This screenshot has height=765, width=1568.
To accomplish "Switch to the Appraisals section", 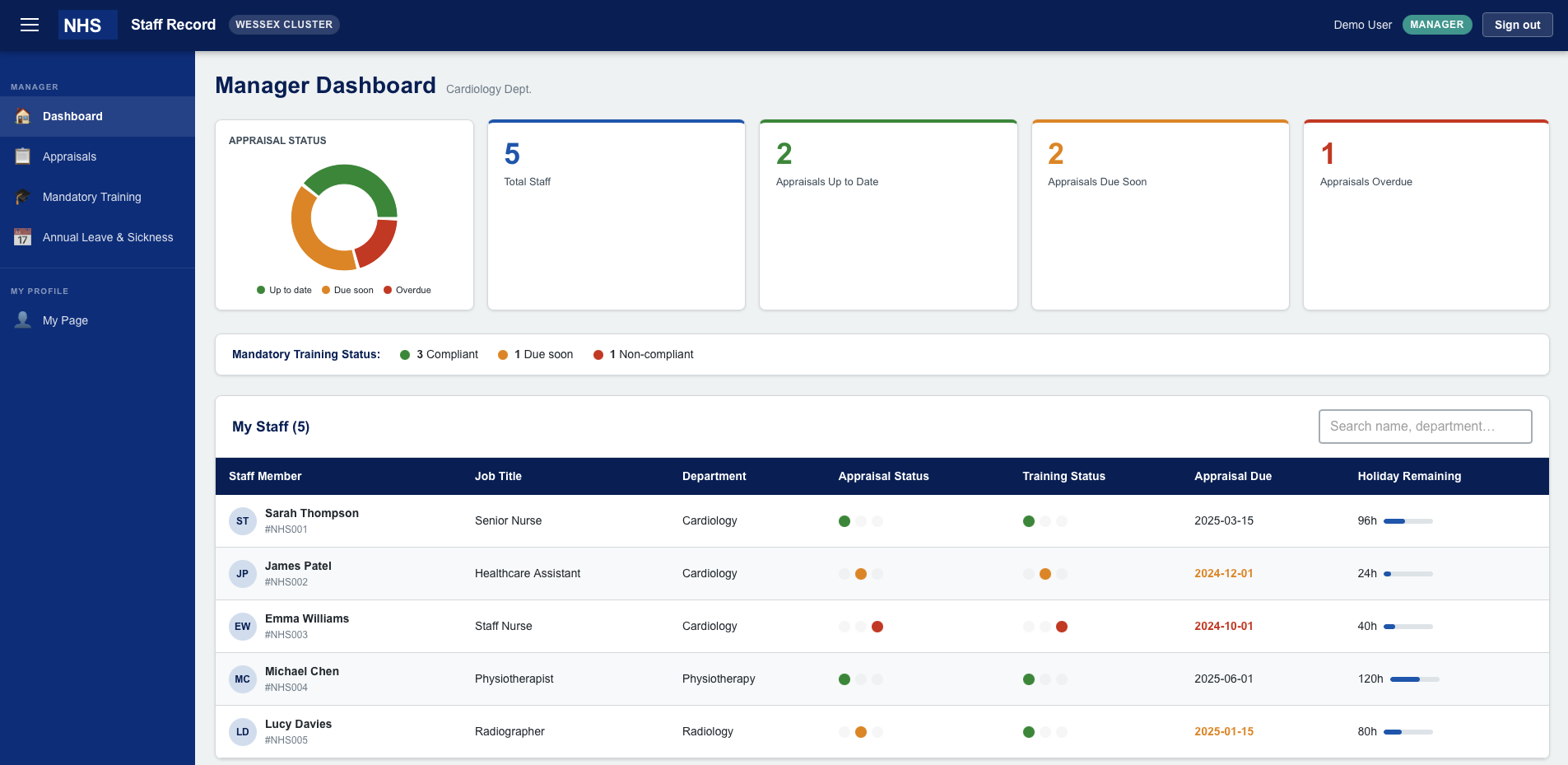I will pos(69,156).
